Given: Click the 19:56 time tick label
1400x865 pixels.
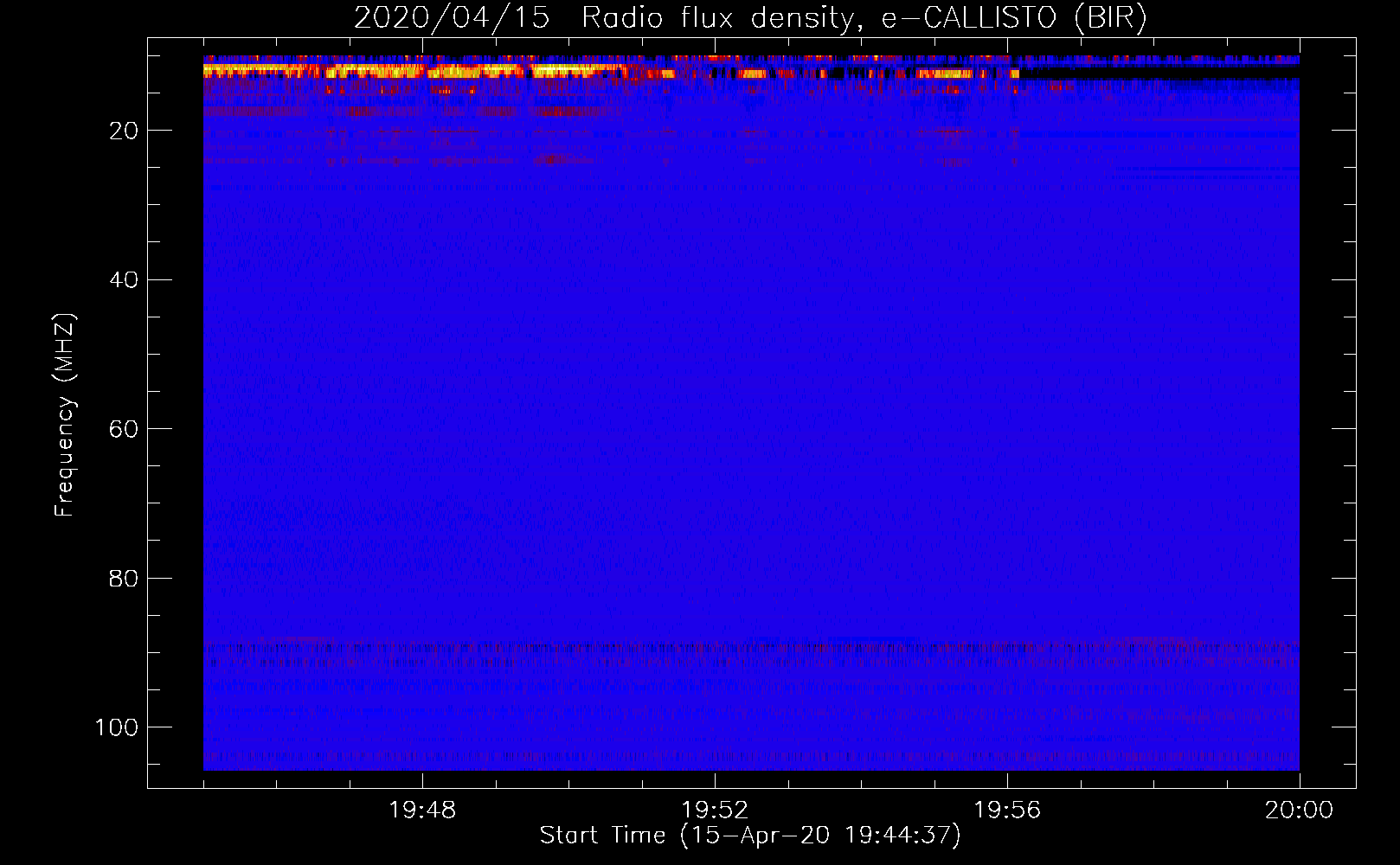Looking at the screenshot, I should tap(1007, 811).
